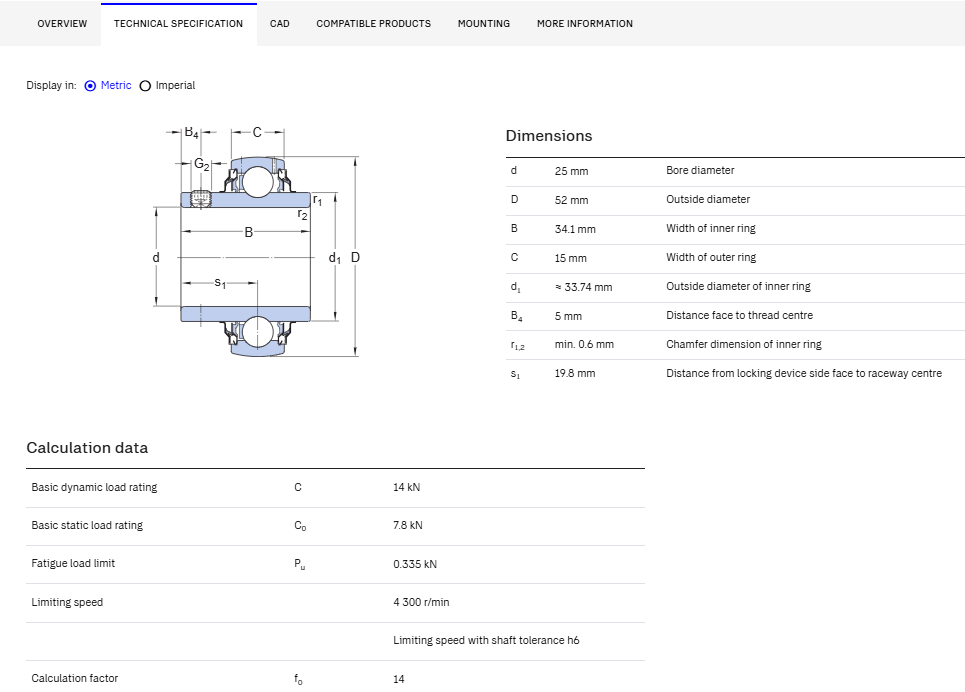Image resolution: width=965 pixels, height=692 pixels.
Task: Click the Limiting speed value 4 300 r/min
Action: click(x=422, y=602)
